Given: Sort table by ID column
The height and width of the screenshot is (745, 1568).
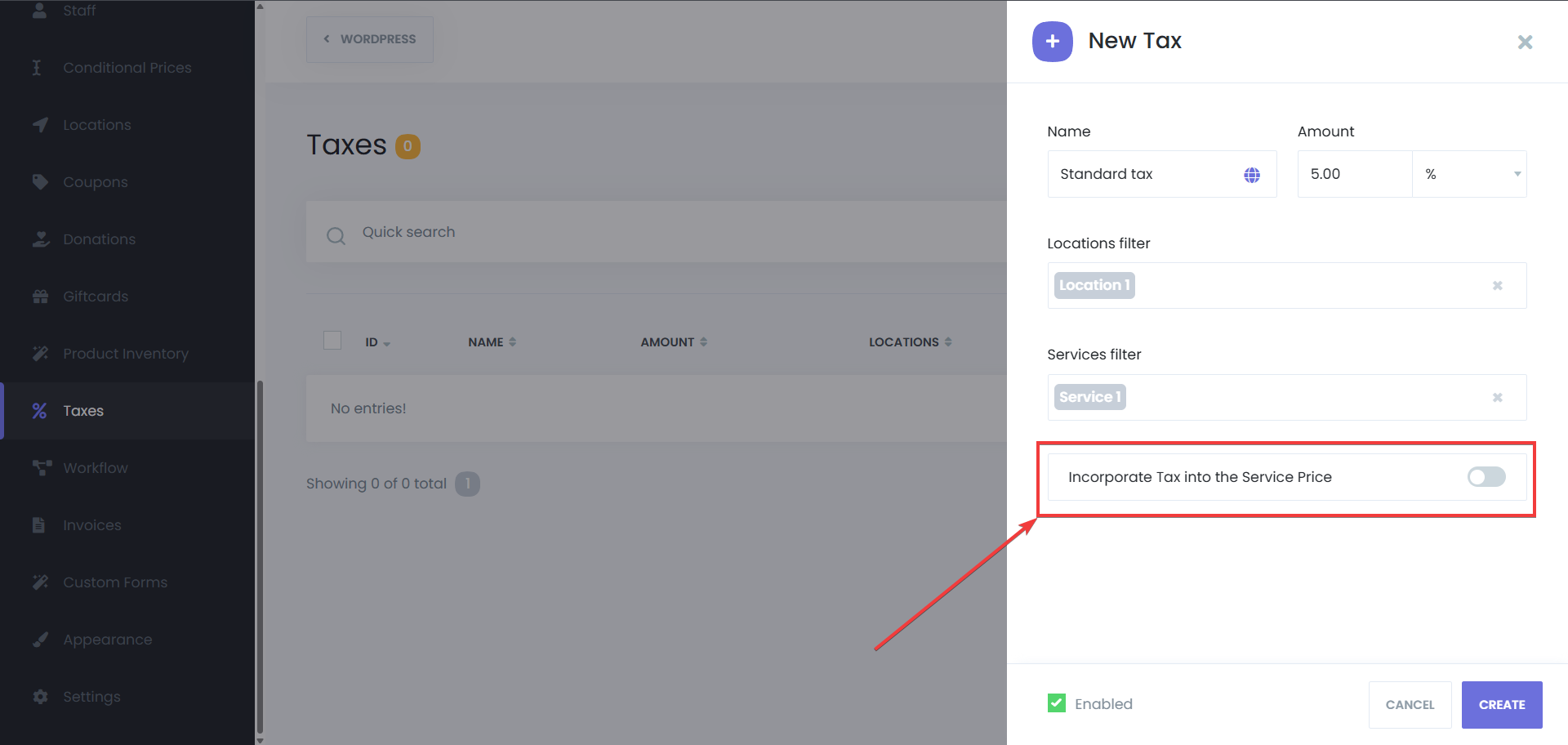Looking at the screenshot, I should click(x=378, y=342).
